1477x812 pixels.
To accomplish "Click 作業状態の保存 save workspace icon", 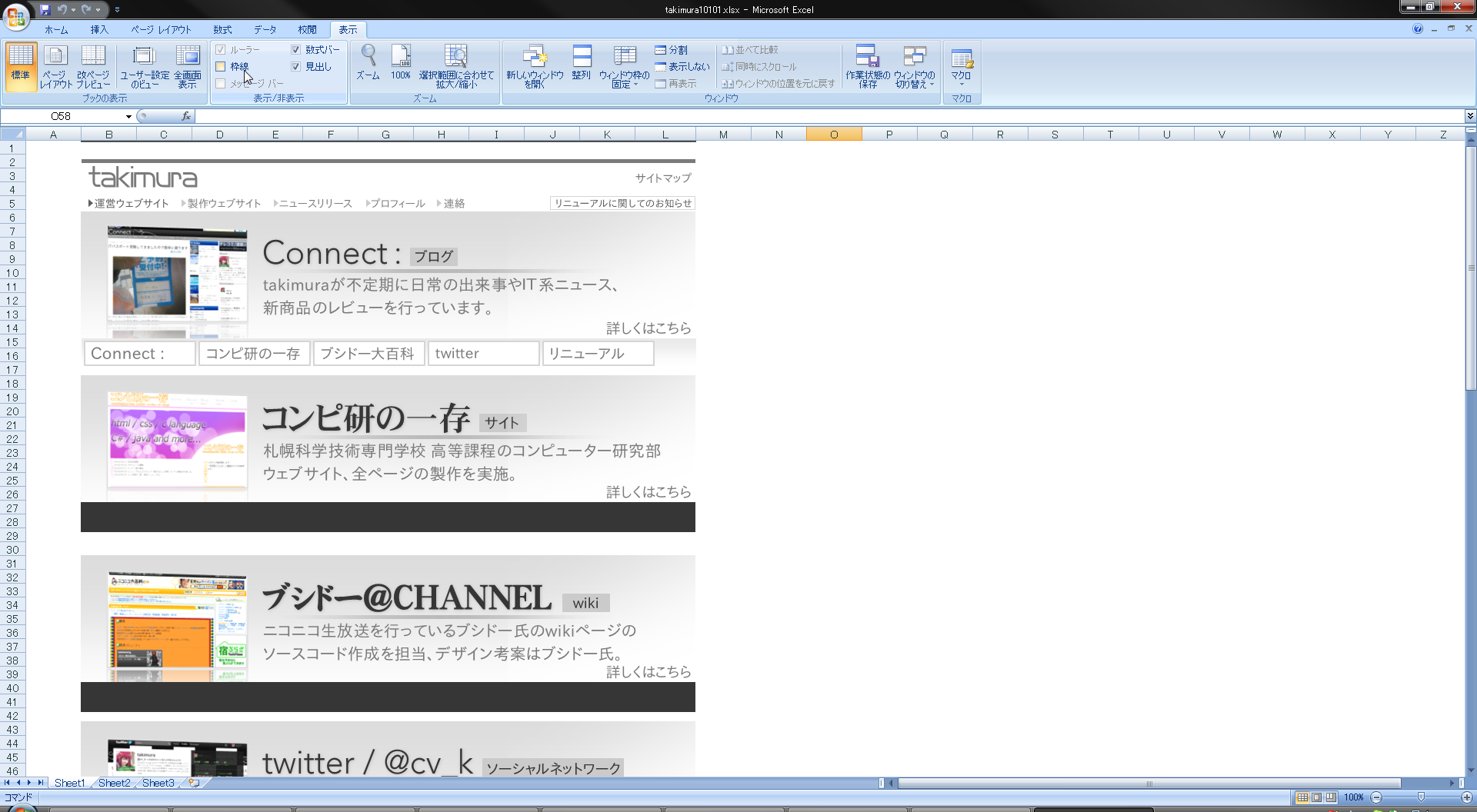I will click(868, 66).
